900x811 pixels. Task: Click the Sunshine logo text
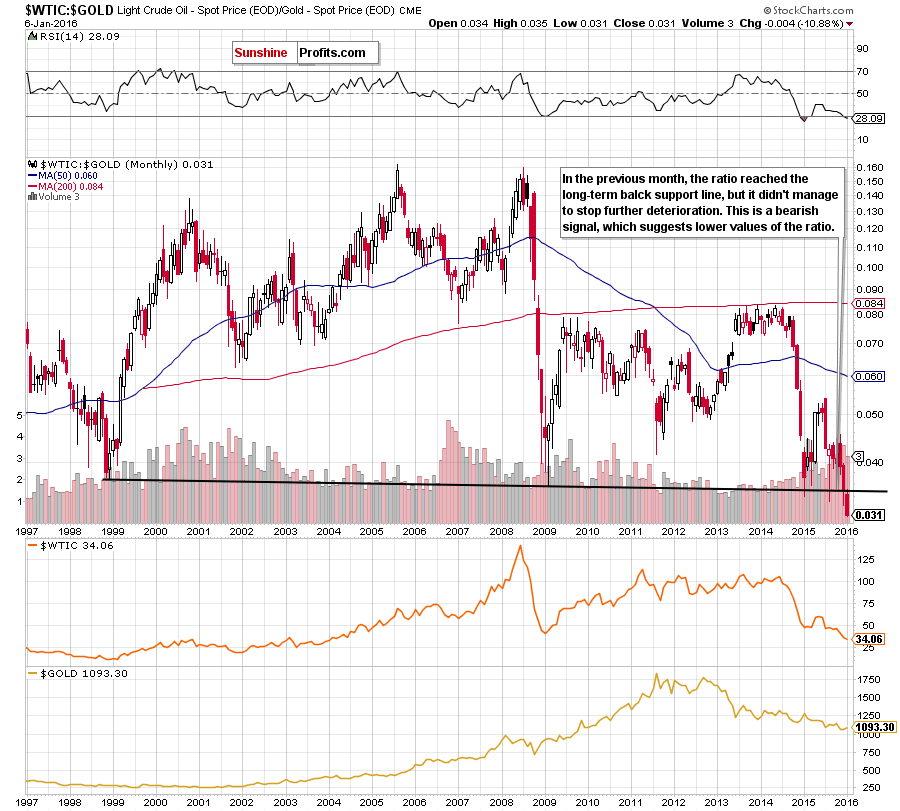(261, 53)
